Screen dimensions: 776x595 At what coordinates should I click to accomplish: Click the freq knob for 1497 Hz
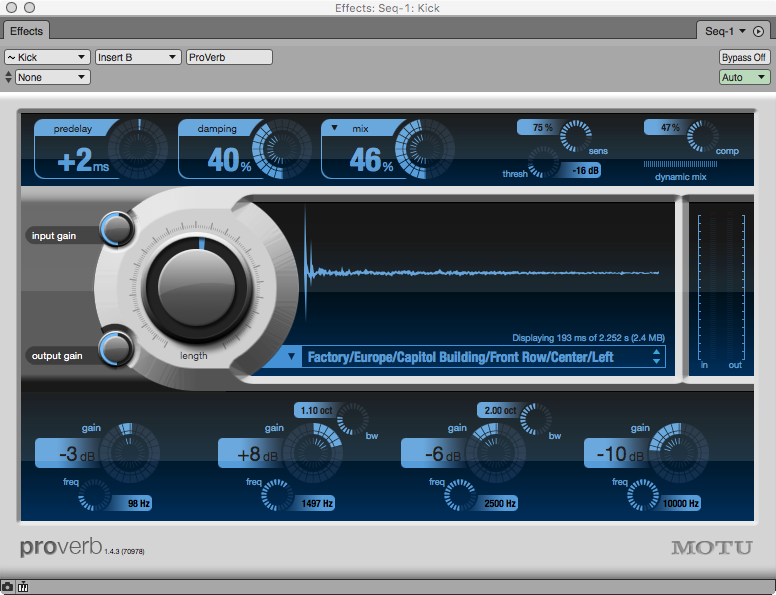click(277, 495)
